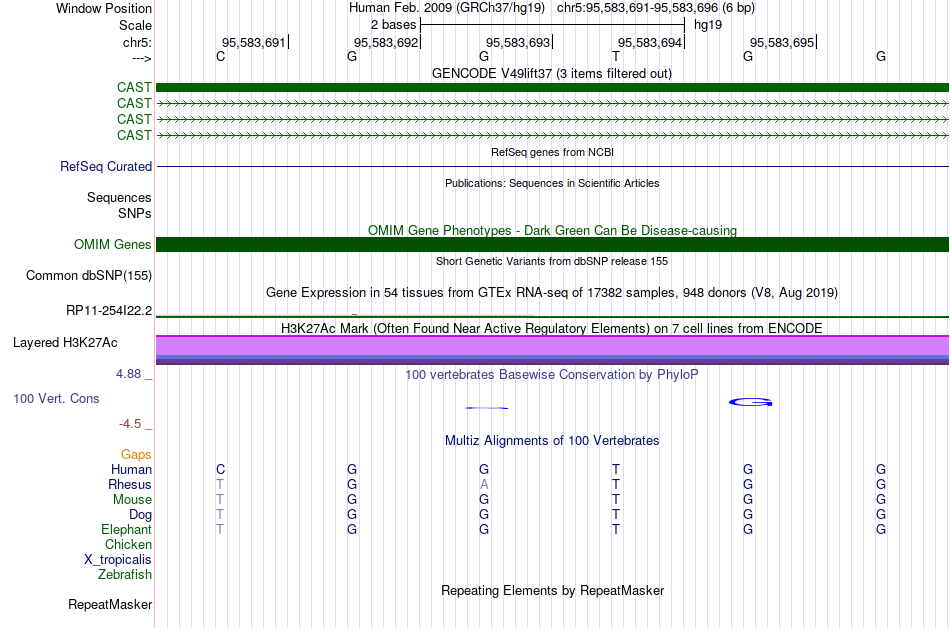
Task: Click the -4.5 lower scale value
Action: point(130,424)
